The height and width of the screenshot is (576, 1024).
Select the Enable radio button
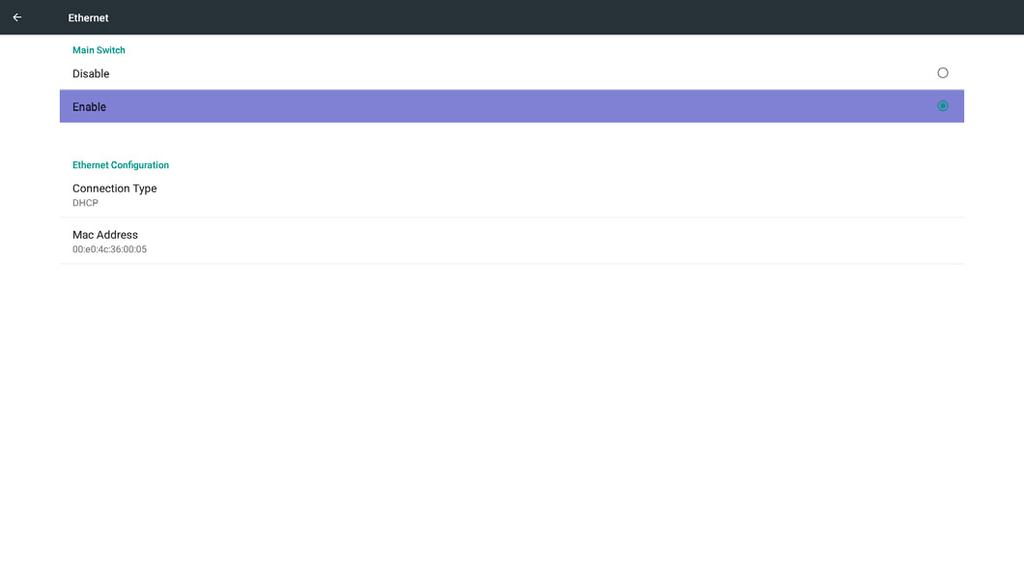pyautogui.click(x=942, y=106)
